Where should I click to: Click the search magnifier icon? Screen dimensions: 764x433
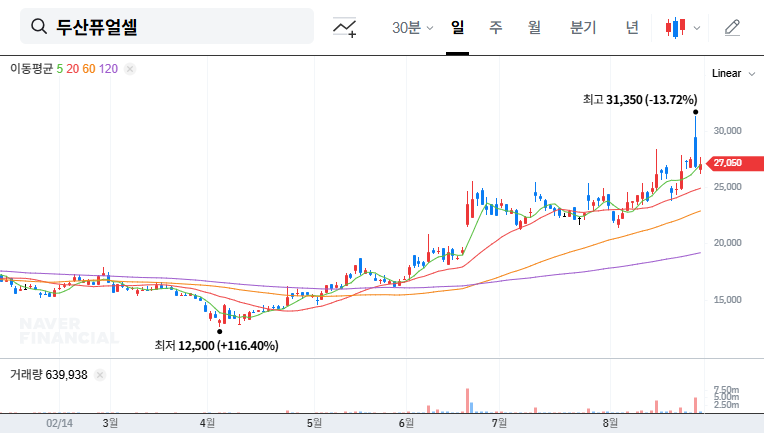tap(39, 26)
